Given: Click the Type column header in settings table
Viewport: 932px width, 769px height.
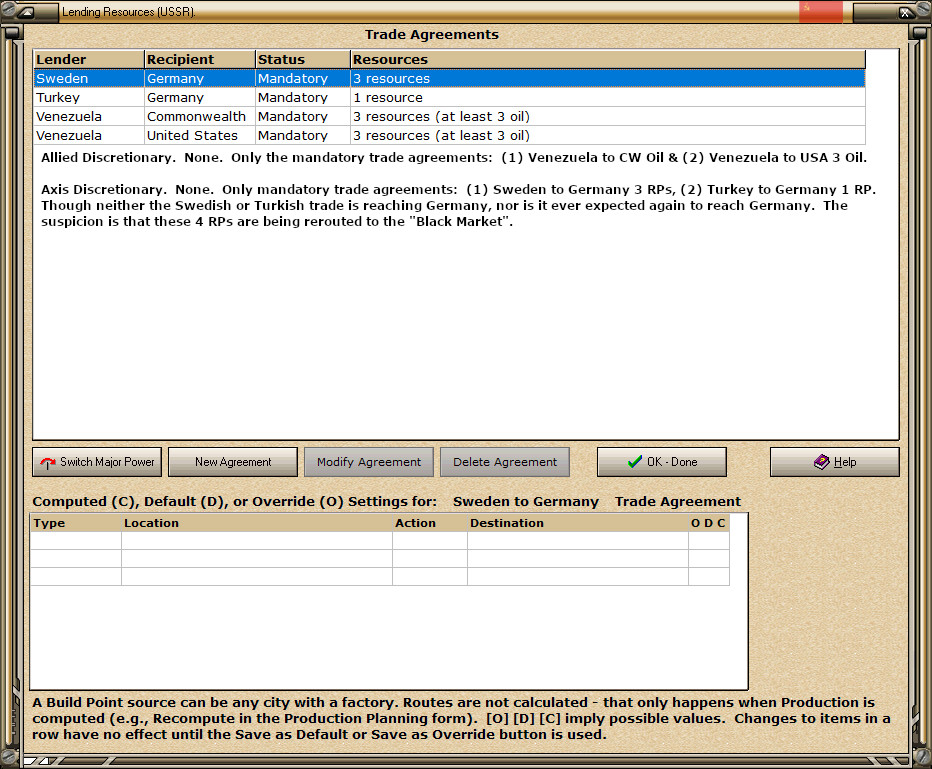Looking at the screenshot, I should point(75,523).
